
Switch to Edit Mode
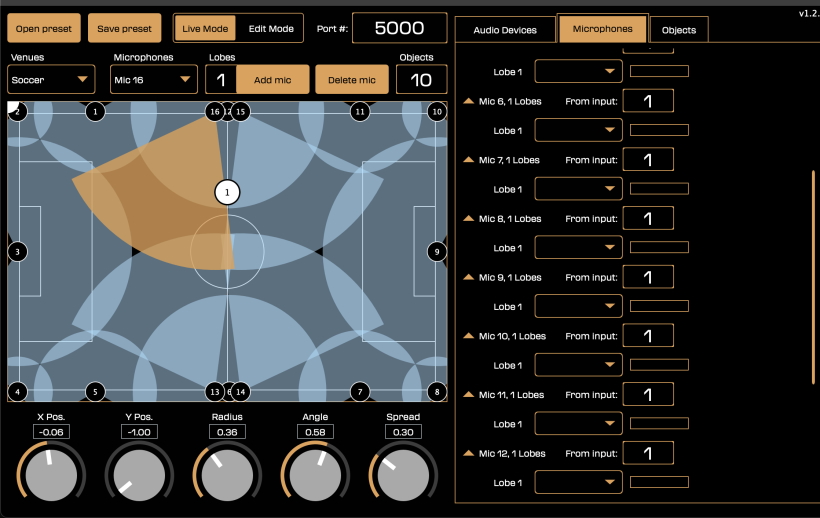(271, 29)
